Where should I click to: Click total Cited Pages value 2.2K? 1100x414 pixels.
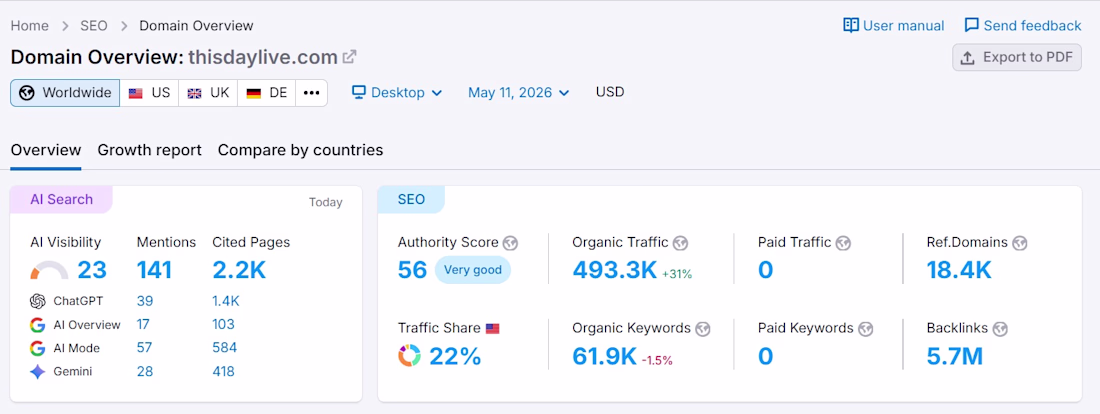click(239, 270)
